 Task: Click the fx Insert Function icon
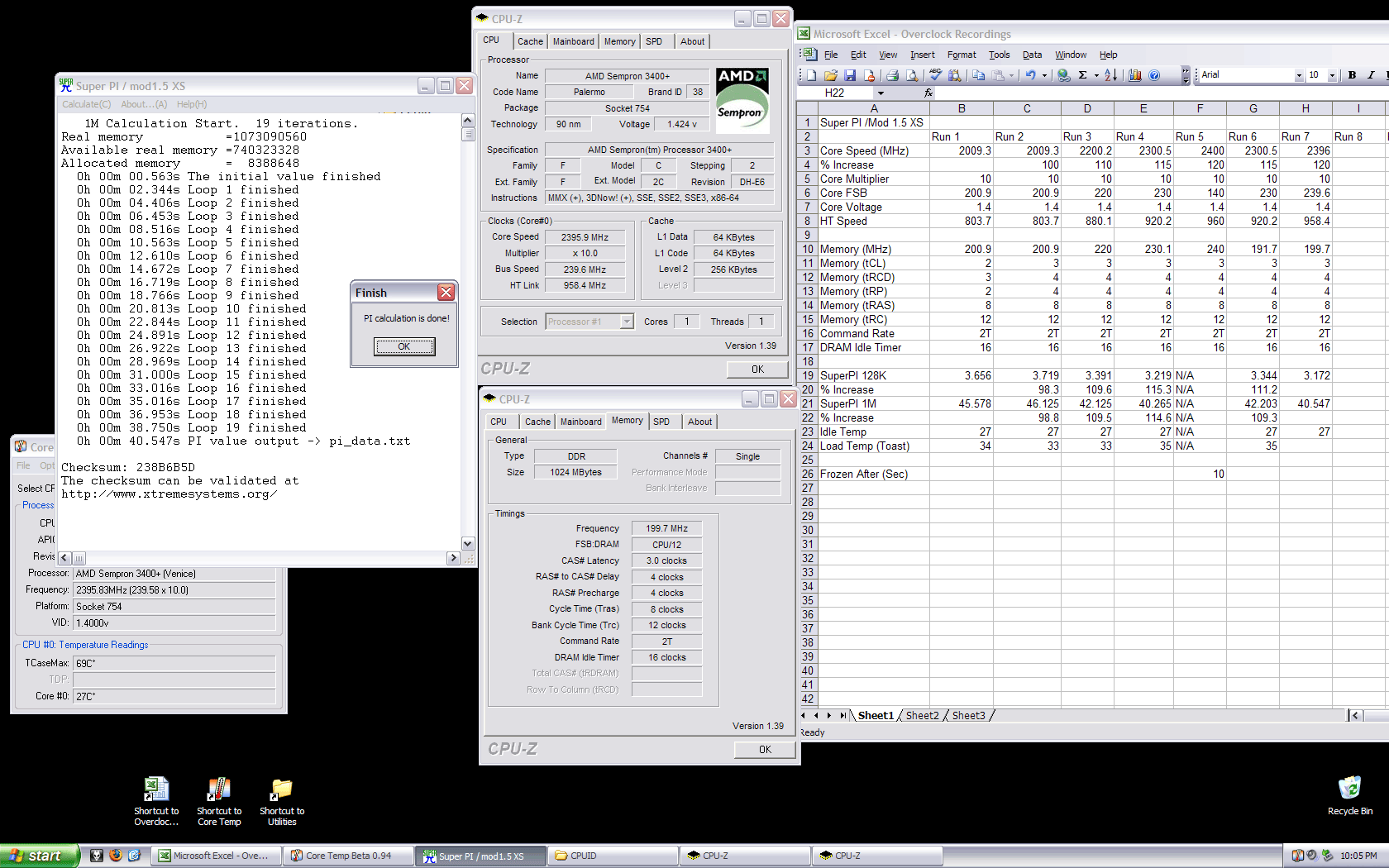[x=928, y=93]
